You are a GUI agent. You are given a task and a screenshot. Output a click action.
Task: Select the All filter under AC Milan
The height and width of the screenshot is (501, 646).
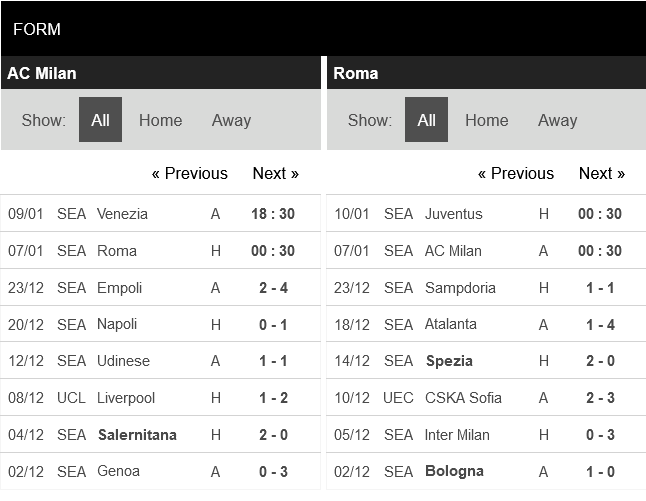tap(100, 120)
